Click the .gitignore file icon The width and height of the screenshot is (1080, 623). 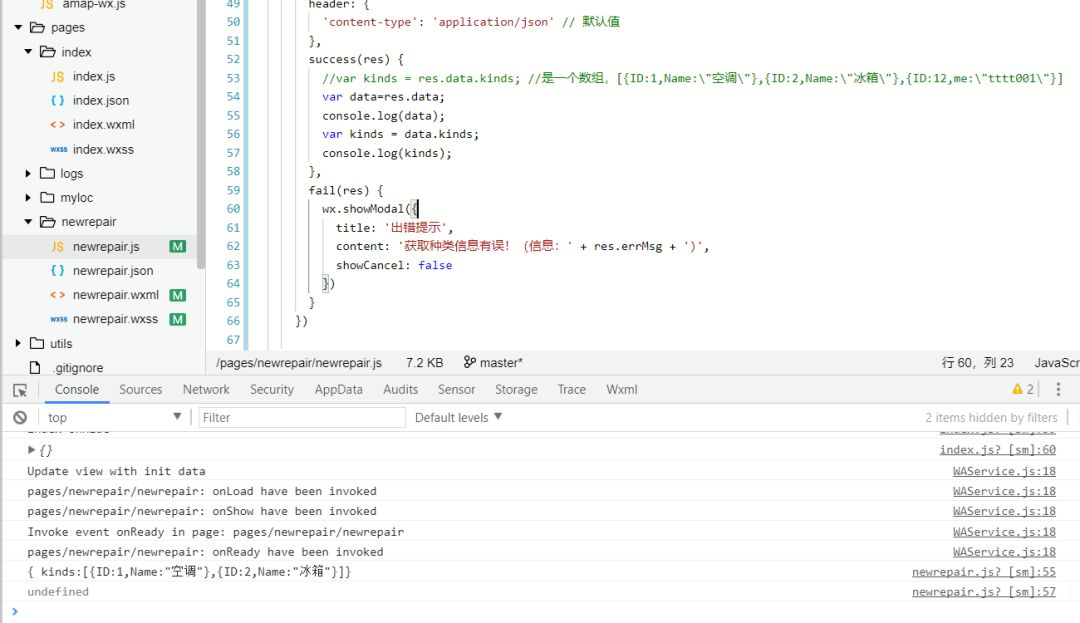[x=34, y=368]
